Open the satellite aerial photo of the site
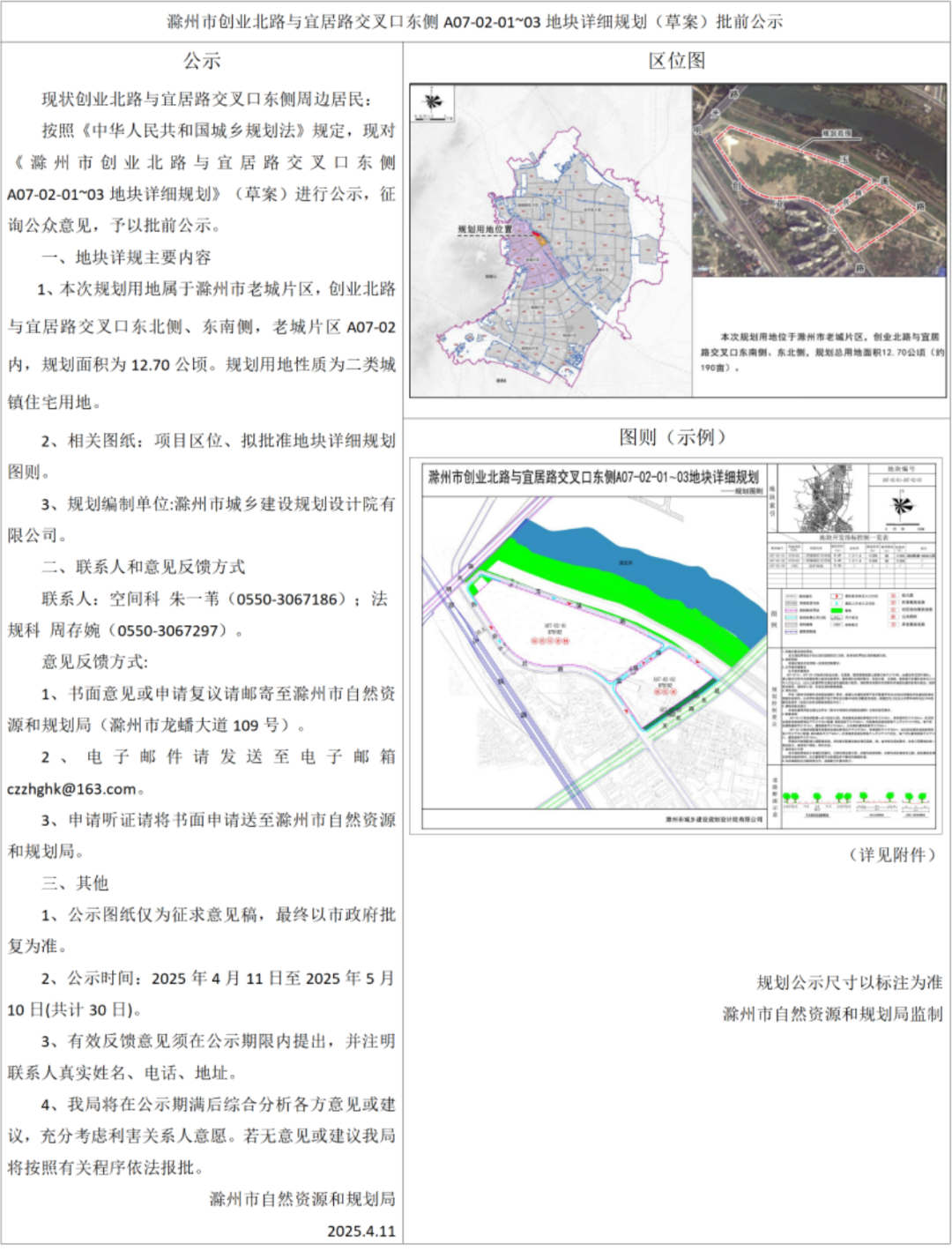 (819, 181)
